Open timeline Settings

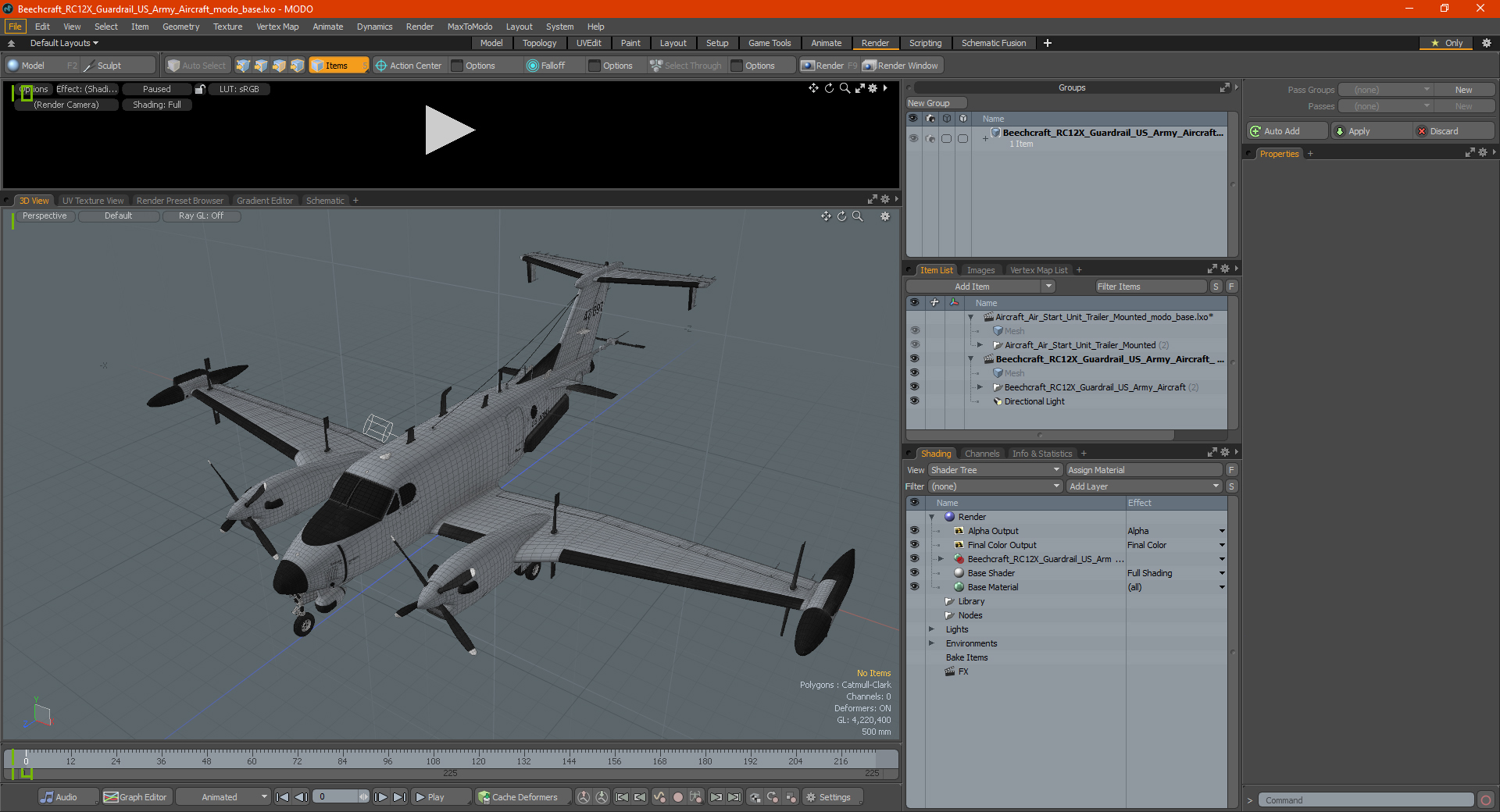(833, 797)
